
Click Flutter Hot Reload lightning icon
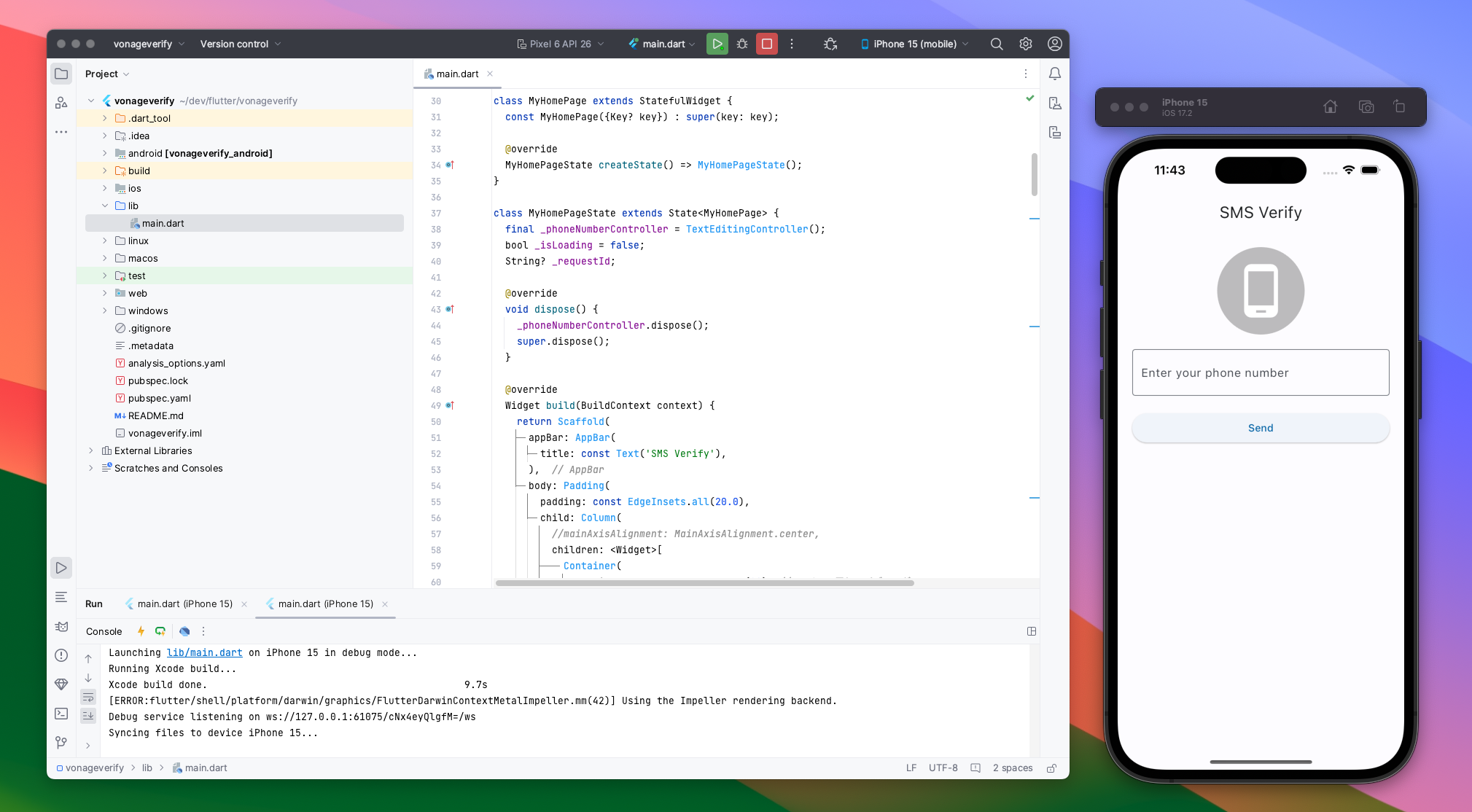click(141, 631)
